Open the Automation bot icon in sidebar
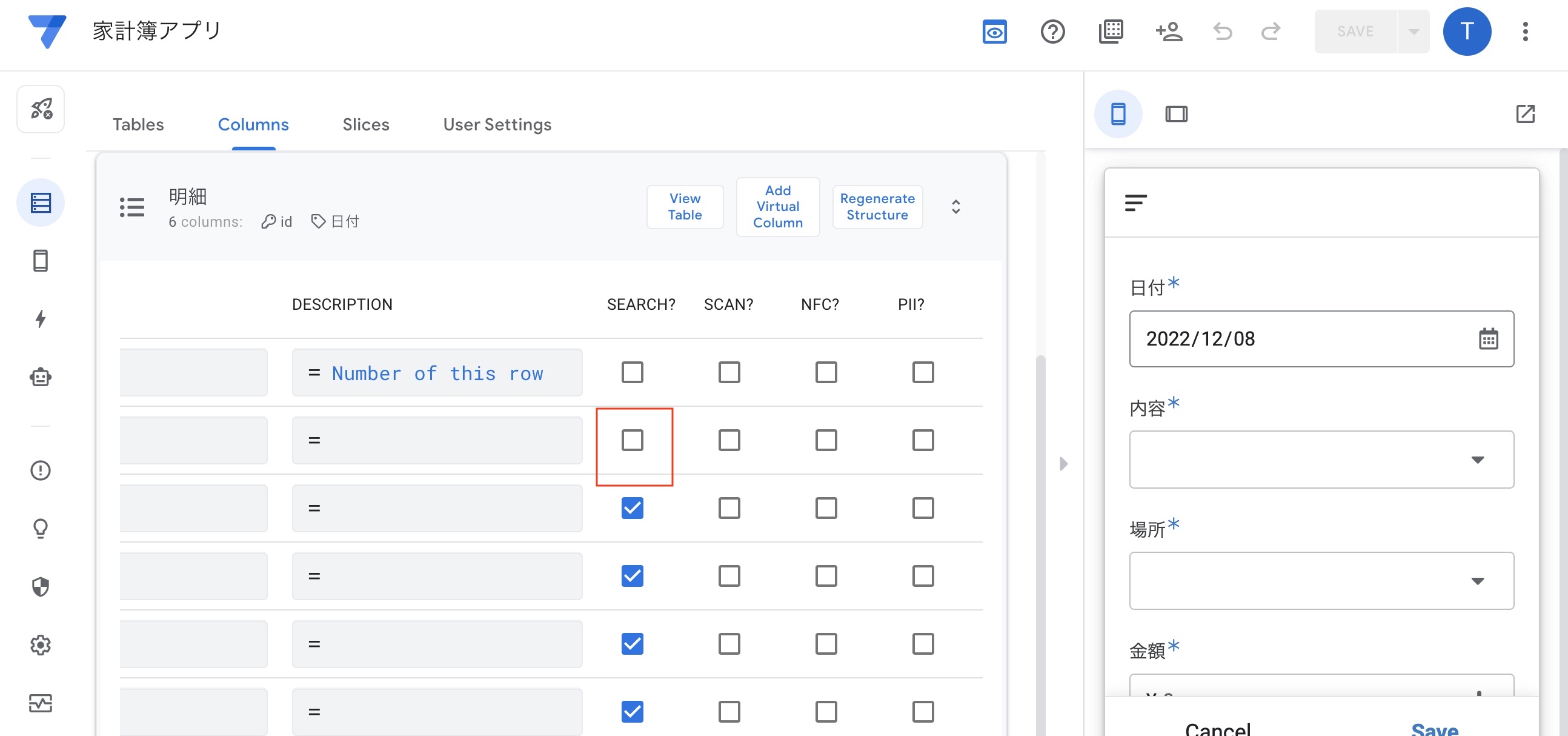1568x736 pixels. [40, 377]
